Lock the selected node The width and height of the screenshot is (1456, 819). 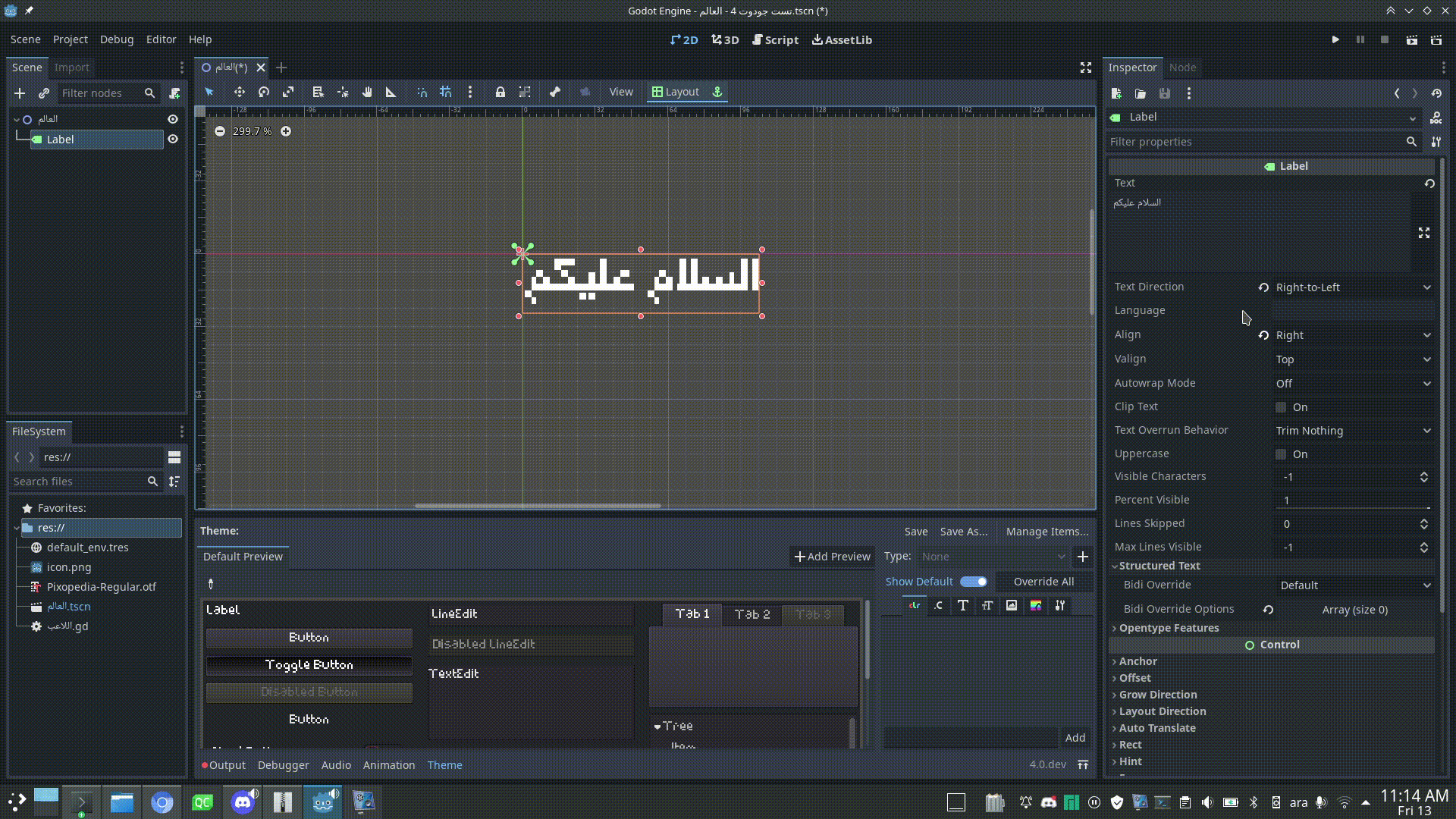pyautogui.click(x=500, y=92)
